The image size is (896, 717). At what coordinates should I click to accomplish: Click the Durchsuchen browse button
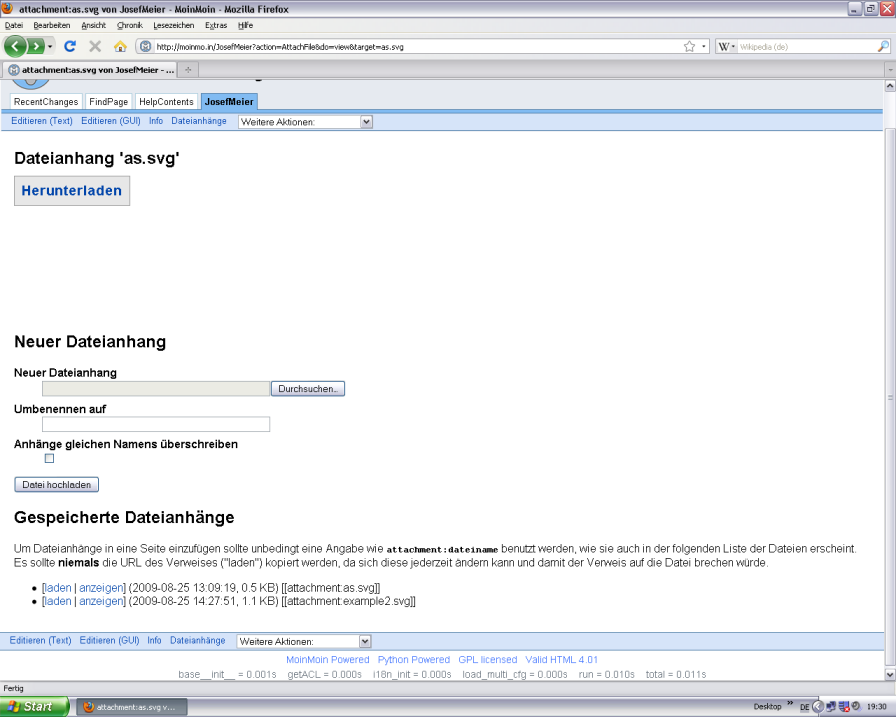309,388
